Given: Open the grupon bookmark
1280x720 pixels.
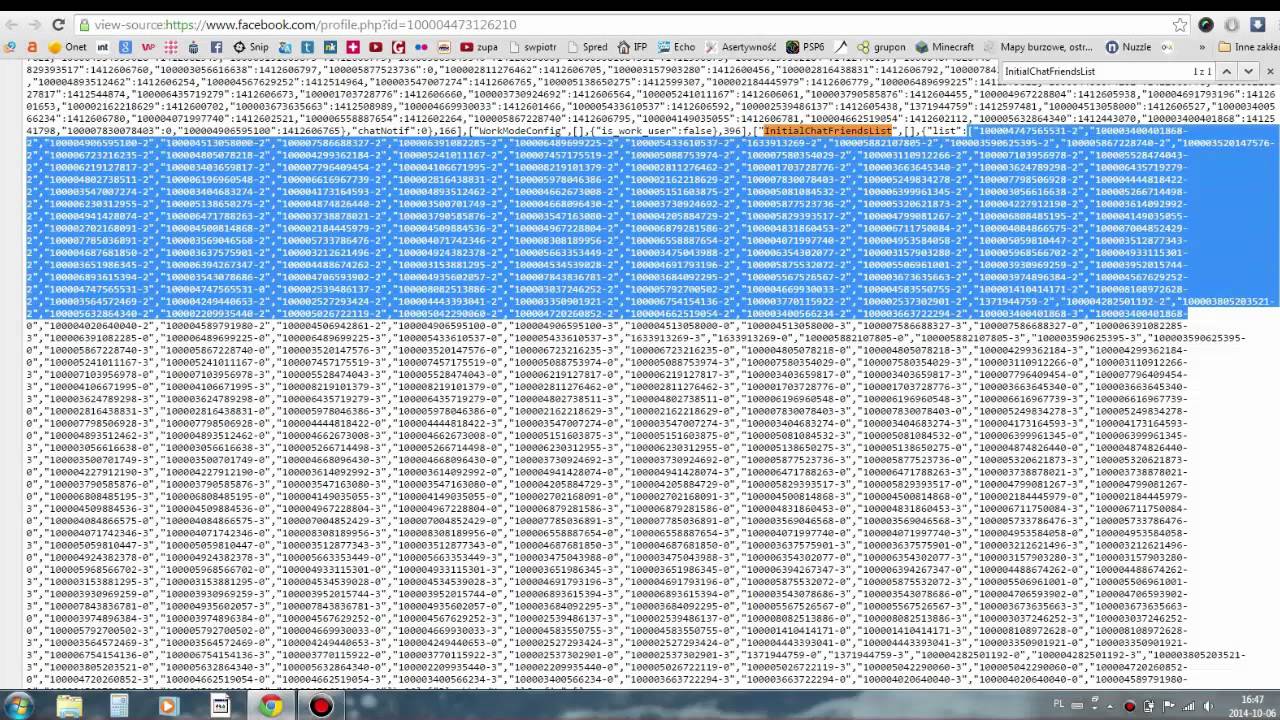Looking at the screenshot, I should [881, 47].
